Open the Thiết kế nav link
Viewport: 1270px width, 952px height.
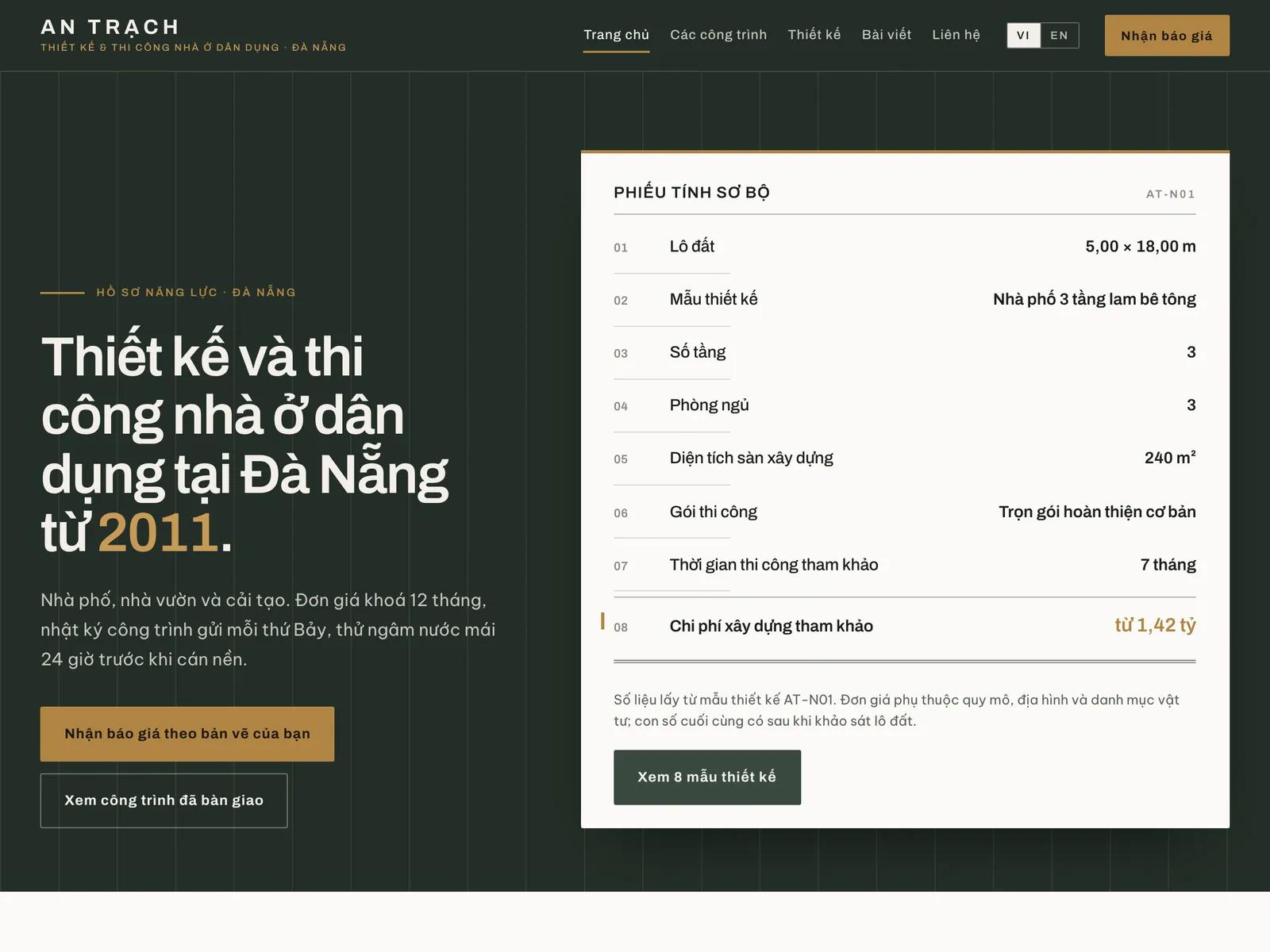pos(814,35)
